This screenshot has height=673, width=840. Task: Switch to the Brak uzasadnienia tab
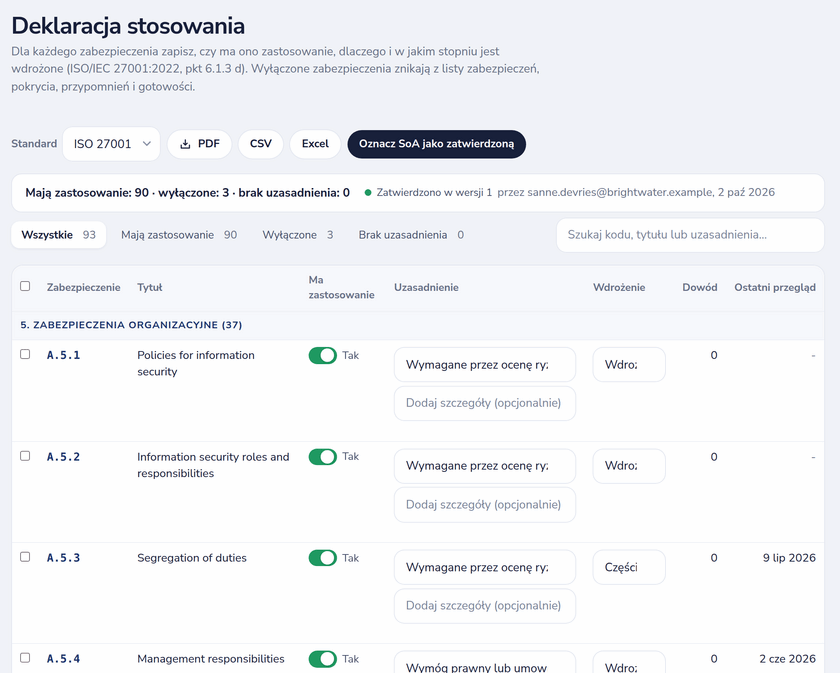[411, 235]
